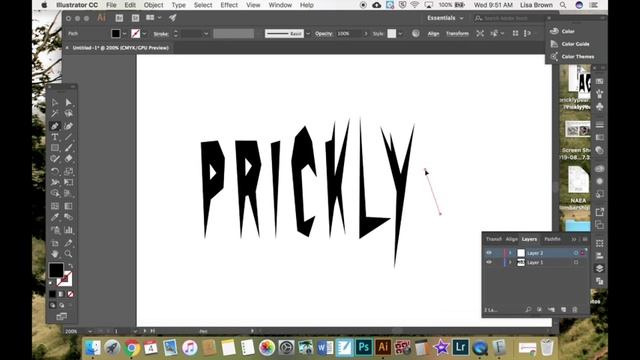Select the Rotate tool
Image resolution: width=640 pixels, height=360 pixels.
click(55, 171)
